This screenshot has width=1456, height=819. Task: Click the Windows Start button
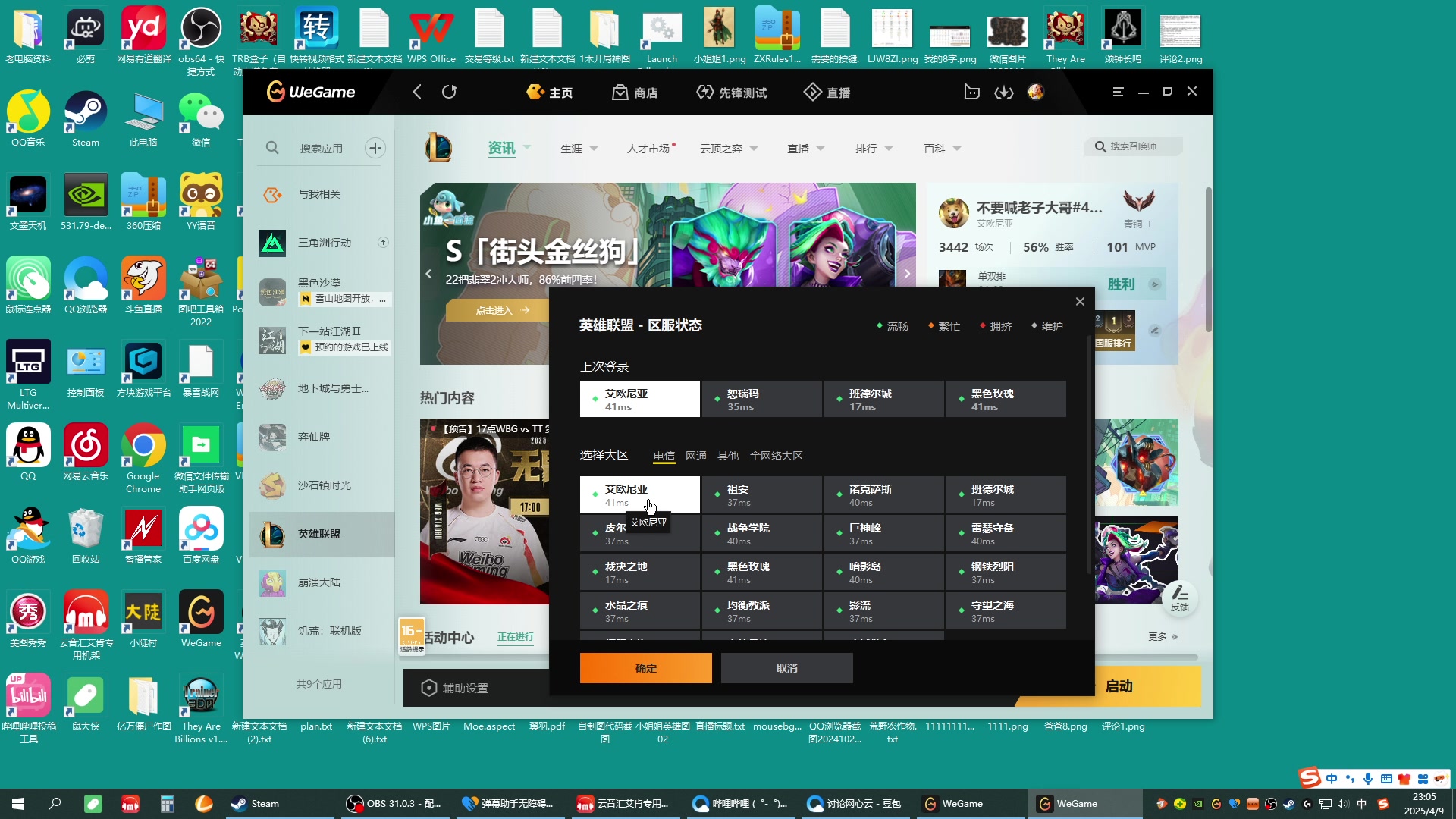[x=18, y=803]
